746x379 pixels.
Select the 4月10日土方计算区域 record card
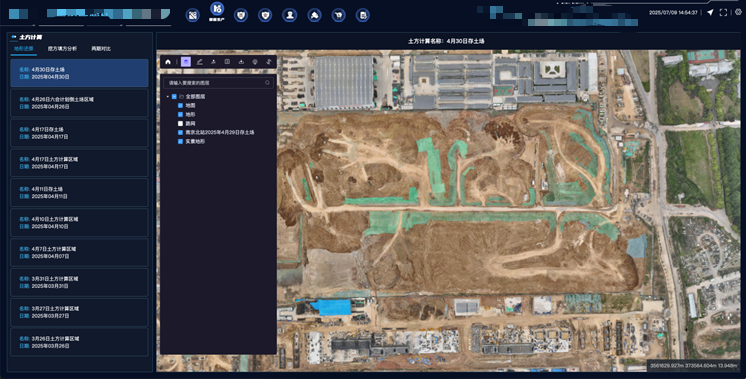[79, 223]
